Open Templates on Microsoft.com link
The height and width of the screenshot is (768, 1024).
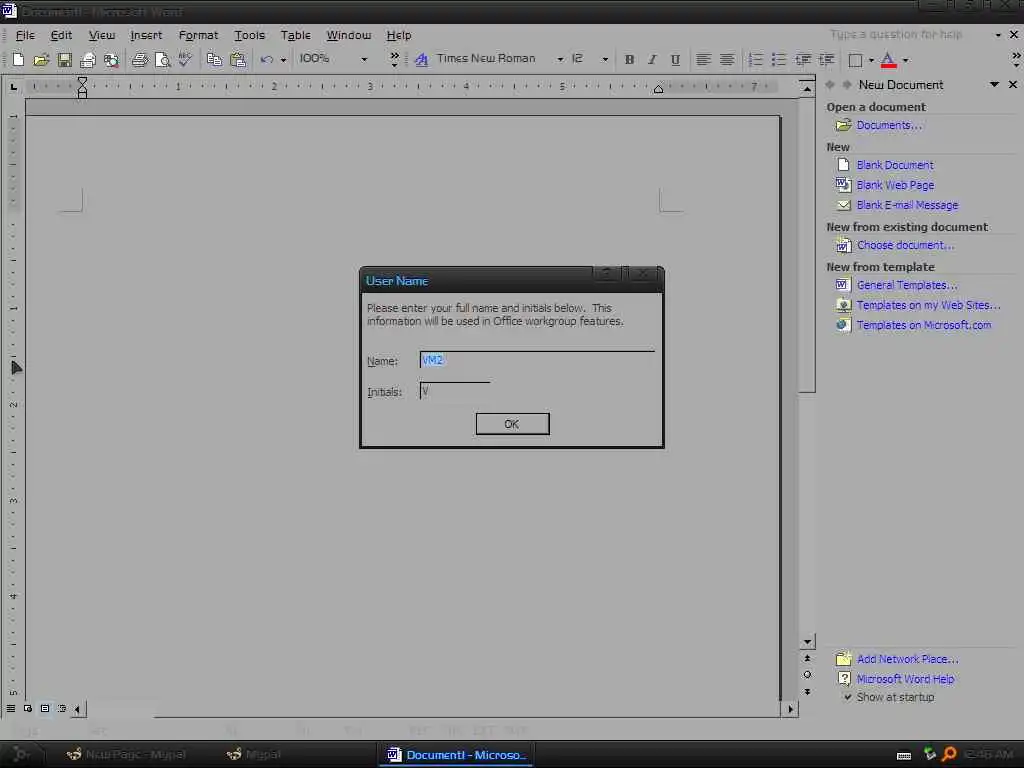click(x=923, y=325)
